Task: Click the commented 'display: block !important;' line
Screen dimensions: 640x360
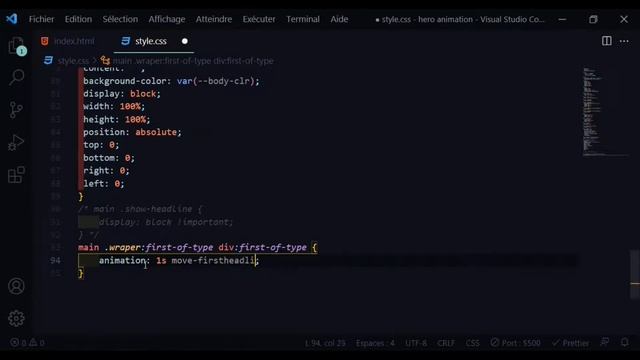Action: [x=166, y=222]
